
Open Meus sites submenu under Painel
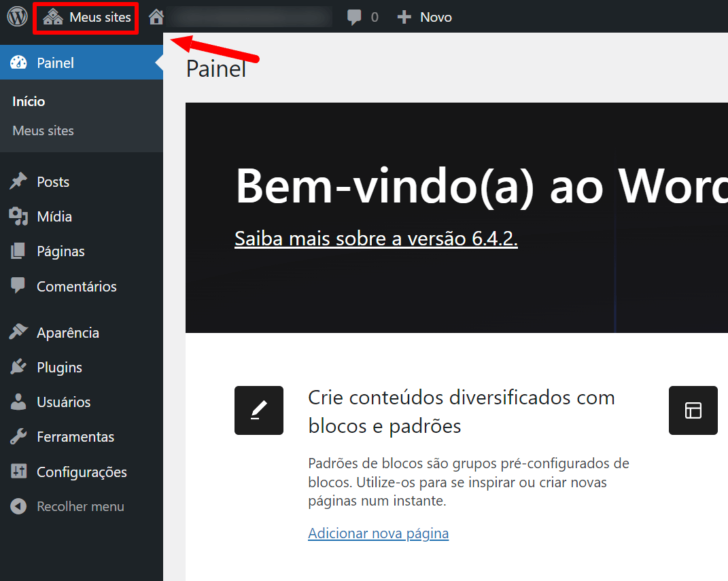pos(43,131)
